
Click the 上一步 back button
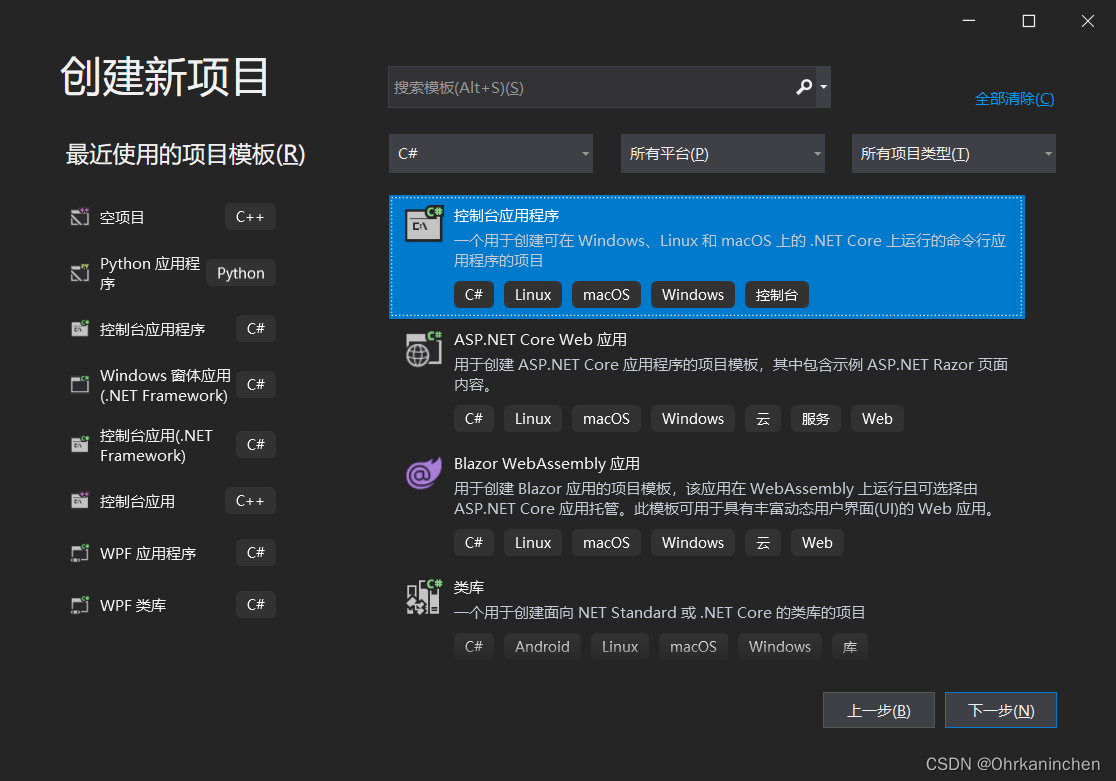click(x=878, y=710)
